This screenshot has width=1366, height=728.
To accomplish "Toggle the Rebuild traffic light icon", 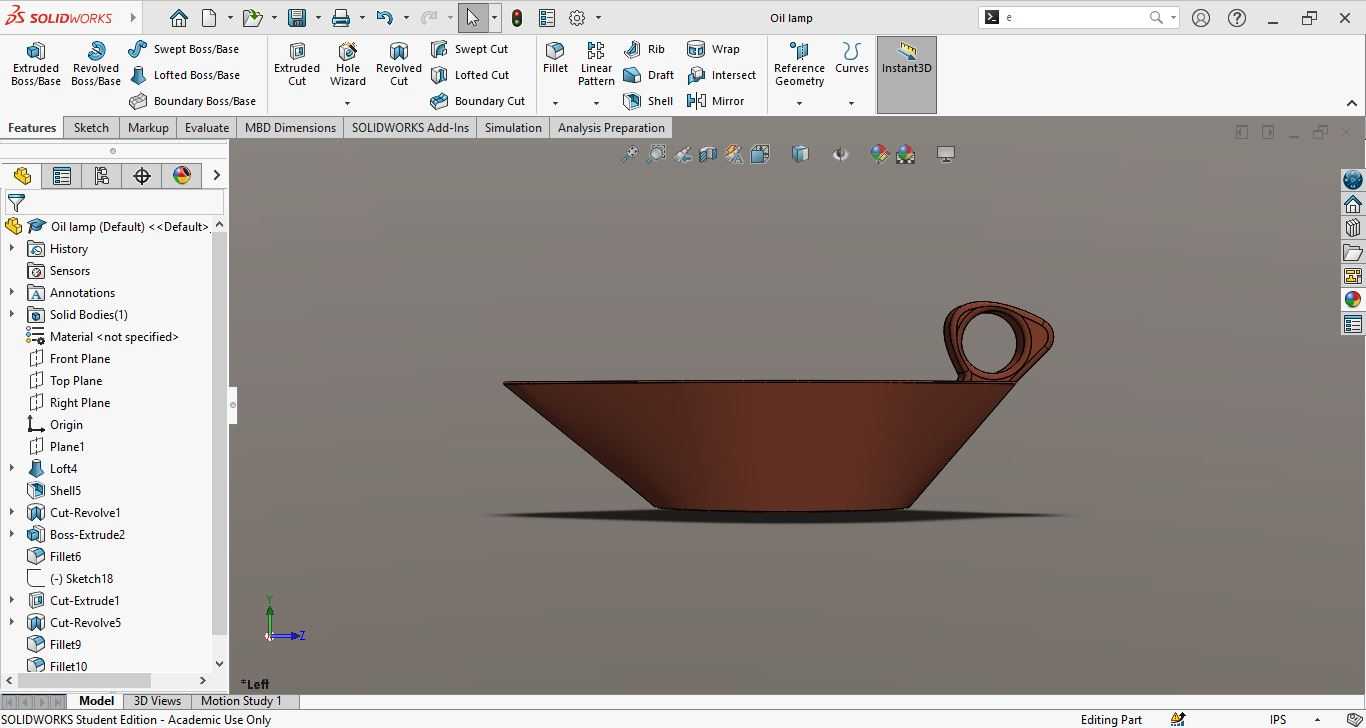I will click(517, 18).
